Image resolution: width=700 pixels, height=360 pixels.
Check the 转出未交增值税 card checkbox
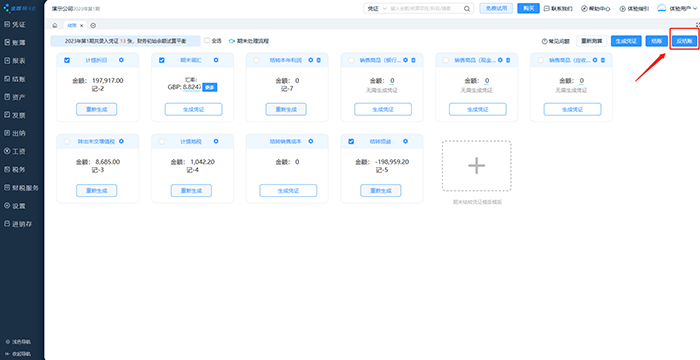coord(67,141)
